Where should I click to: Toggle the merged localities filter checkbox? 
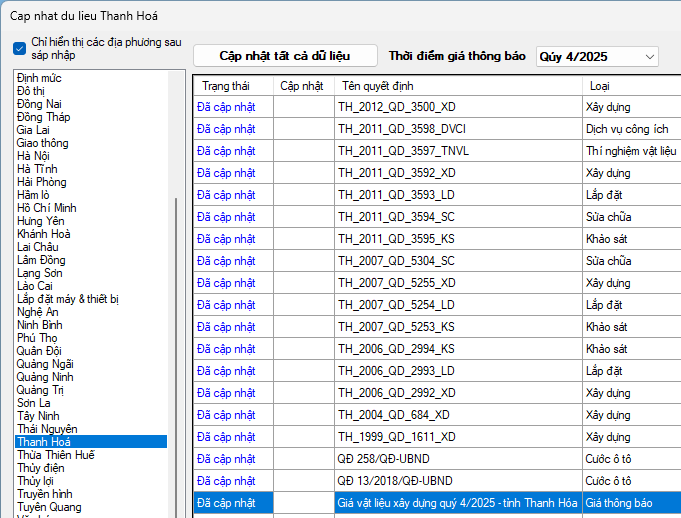(19, 48)
